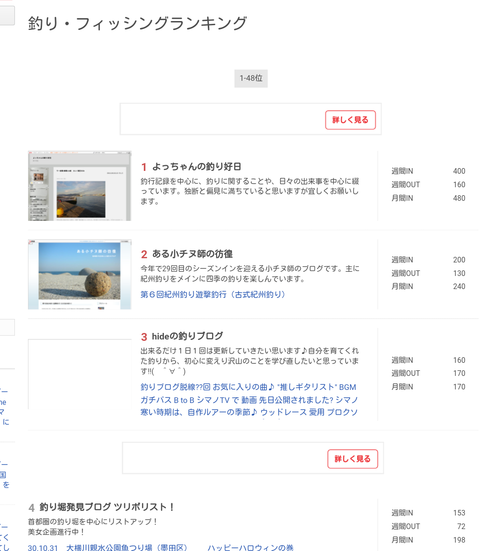Open the よっちゃんの釣り好日 blog thumbnail
Image resolution: width=480 pixels, height=551 pixels.
pos(79,186)
